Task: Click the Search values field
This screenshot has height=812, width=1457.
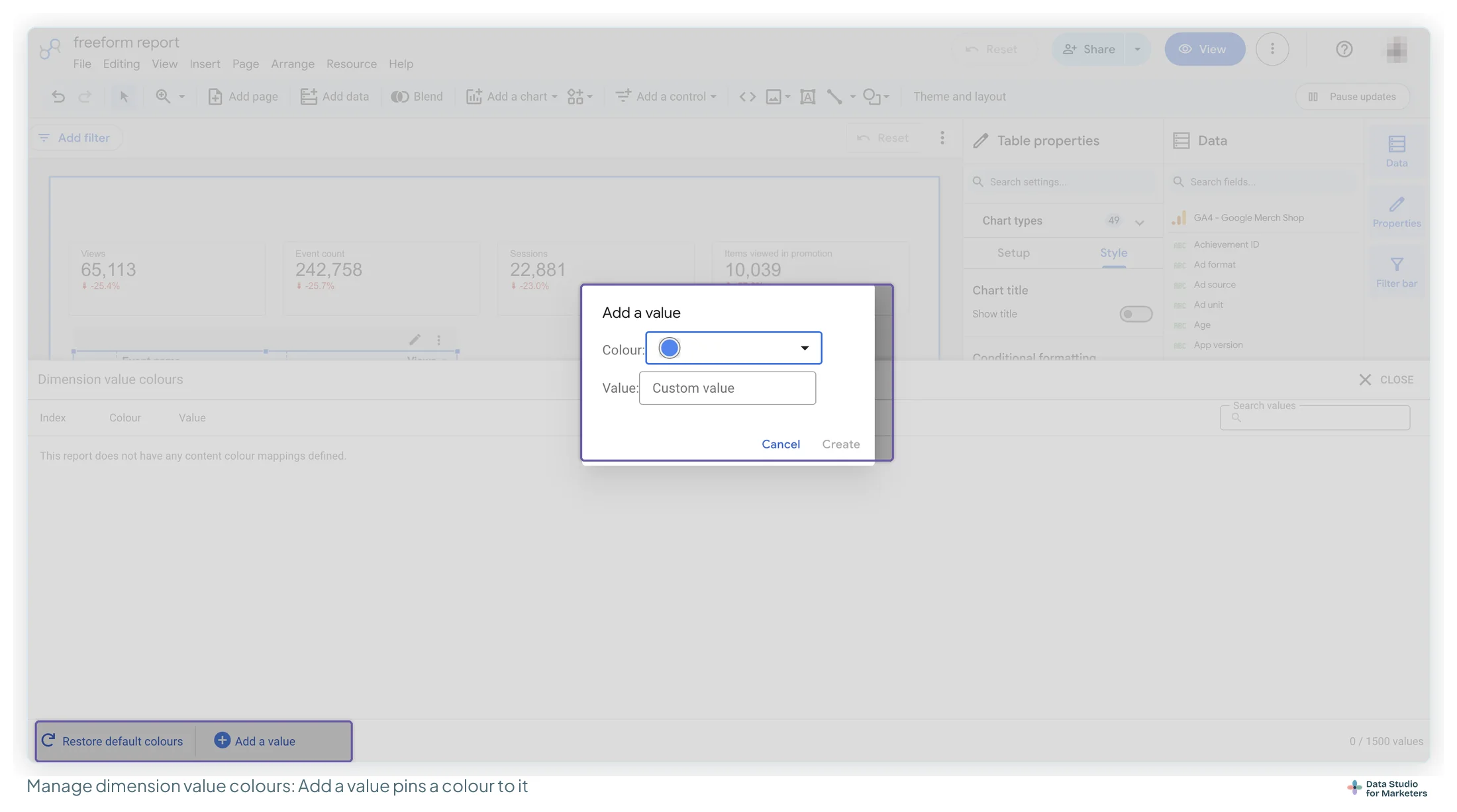Action: pyautogui.click(x=1315, y=418)
